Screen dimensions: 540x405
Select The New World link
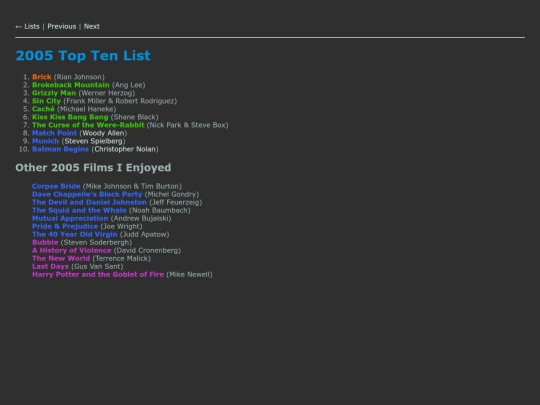pyautogui.click(x=61, y=259)
